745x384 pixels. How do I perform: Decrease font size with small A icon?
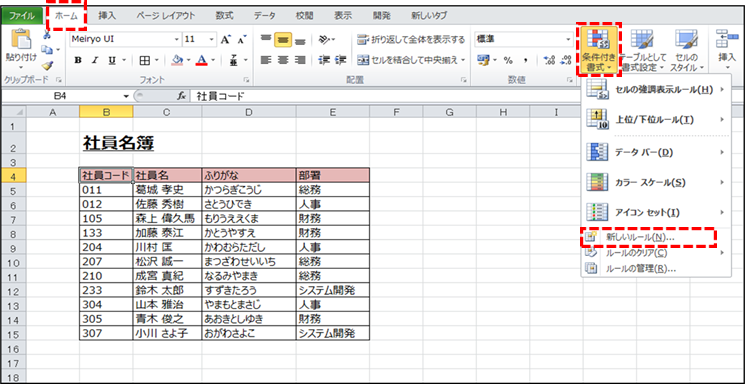[242, 39]
